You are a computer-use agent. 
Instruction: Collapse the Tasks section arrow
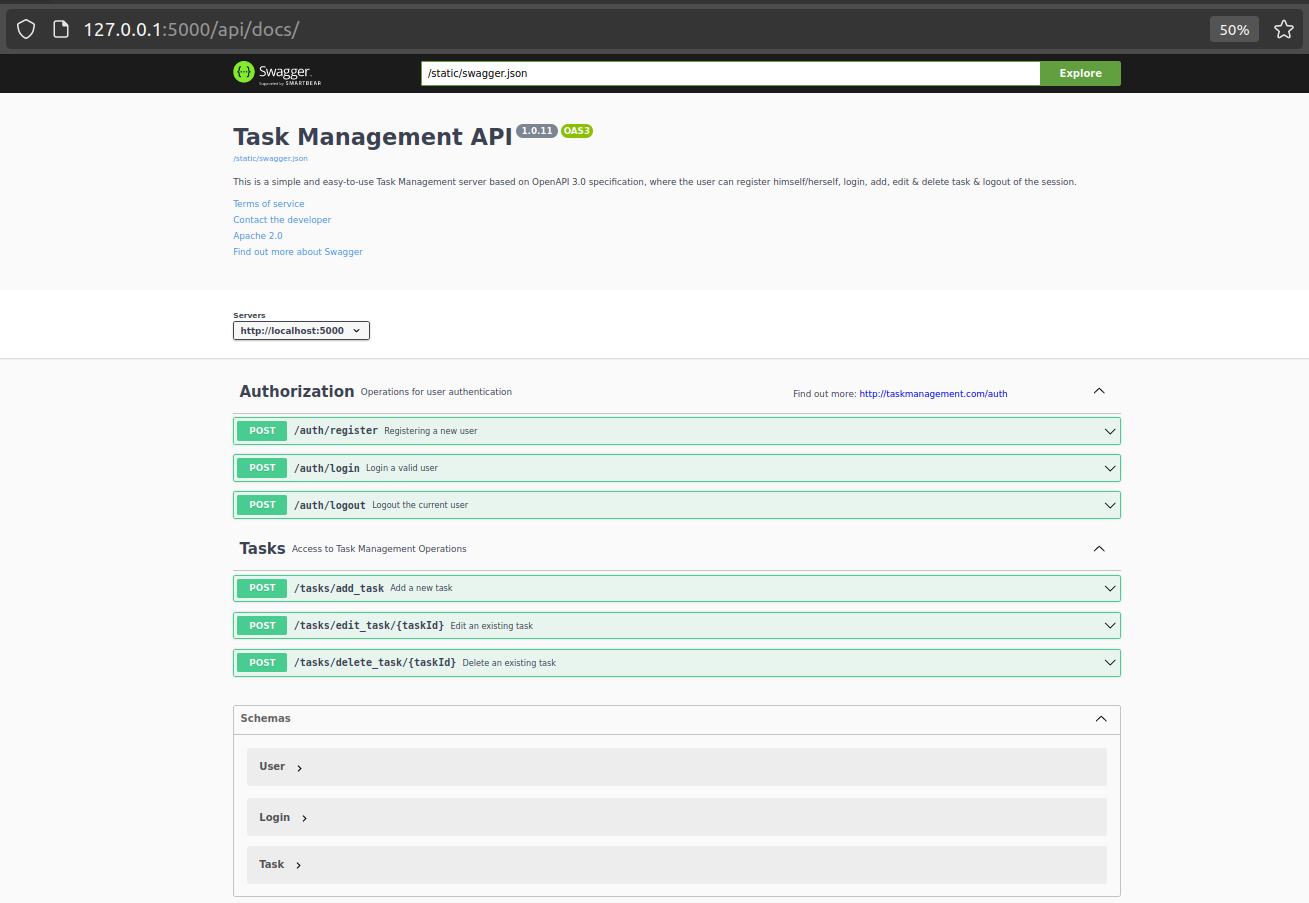point(1099,548)
